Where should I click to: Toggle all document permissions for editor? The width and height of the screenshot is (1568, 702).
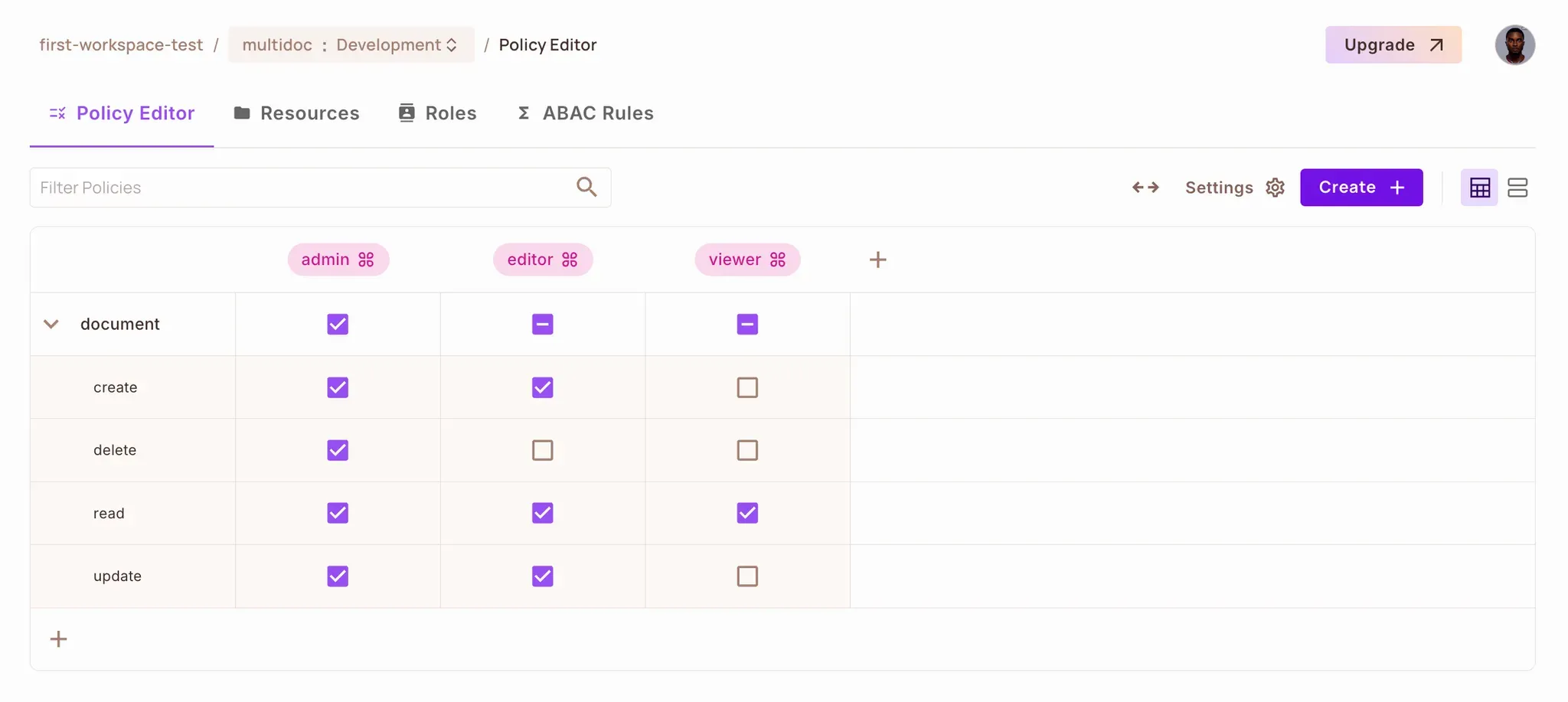coord(542,325)
